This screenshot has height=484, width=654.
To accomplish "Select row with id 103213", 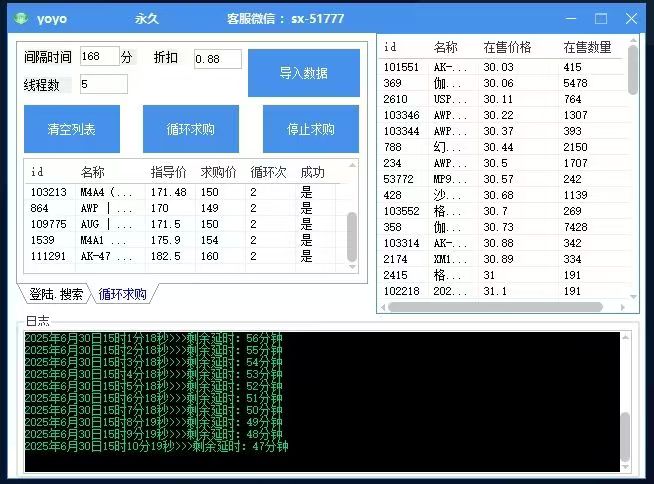I will point(184,192).
